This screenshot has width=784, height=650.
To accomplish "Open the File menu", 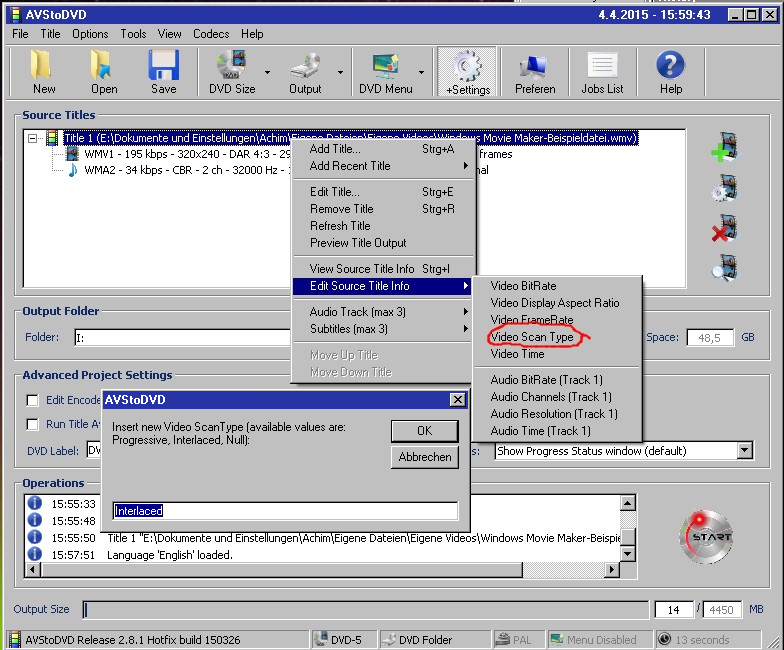I will pyautogui.click(x=20, y=34).
